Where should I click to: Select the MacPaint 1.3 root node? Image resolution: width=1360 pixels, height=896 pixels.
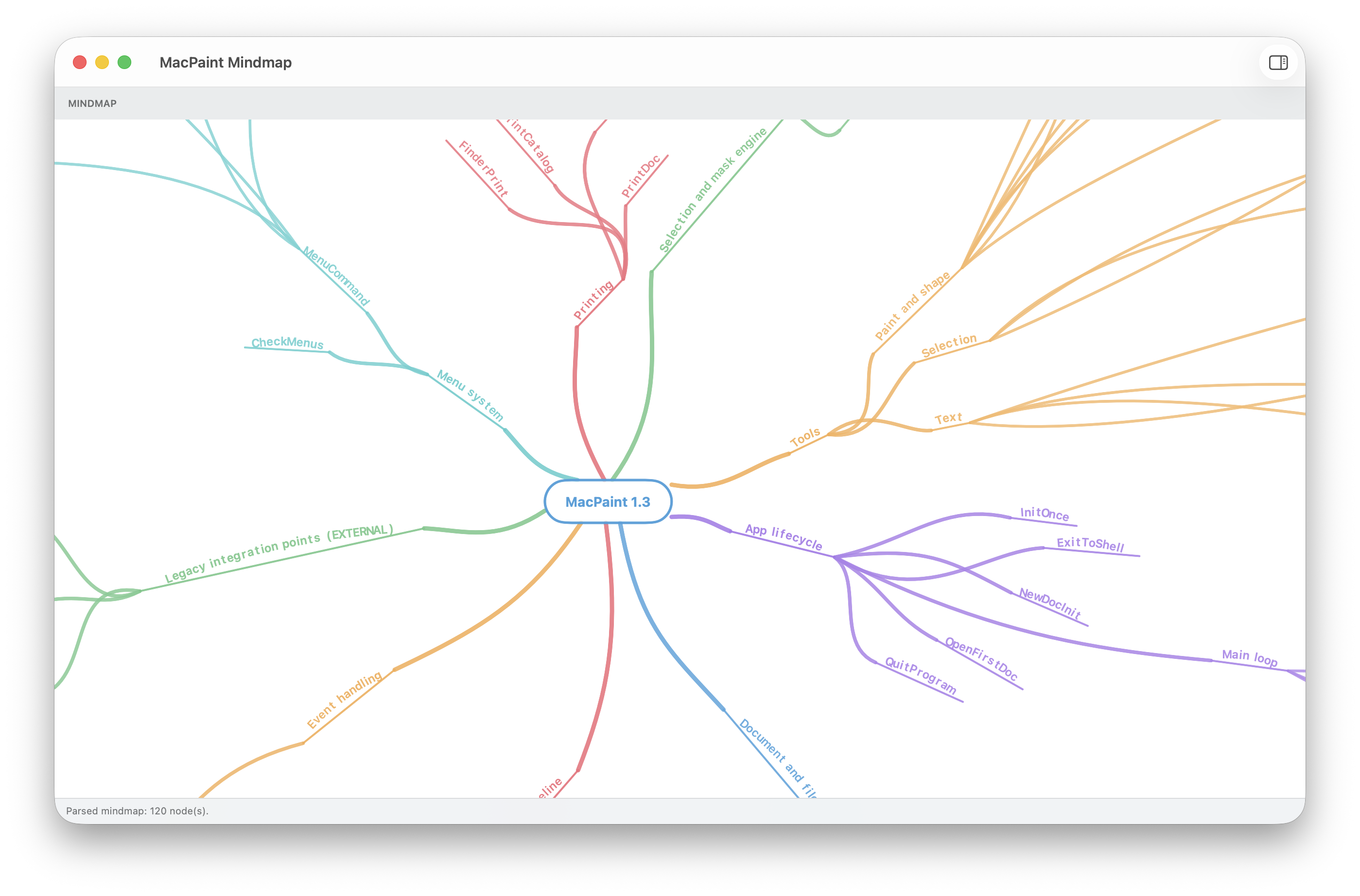click(x=608, y=502)
